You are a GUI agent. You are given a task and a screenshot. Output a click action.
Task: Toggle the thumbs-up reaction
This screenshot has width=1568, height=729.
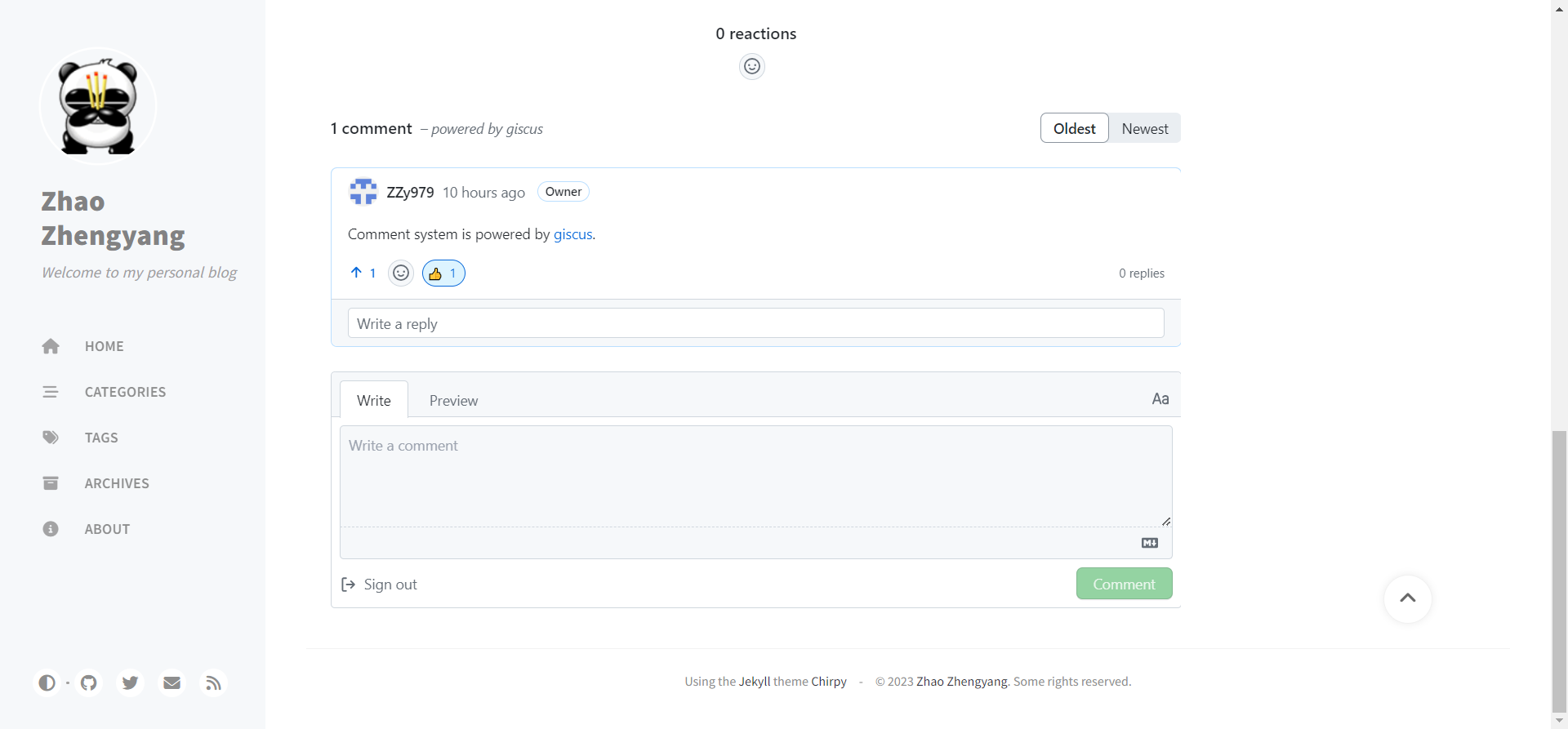[x=443, y=273]
